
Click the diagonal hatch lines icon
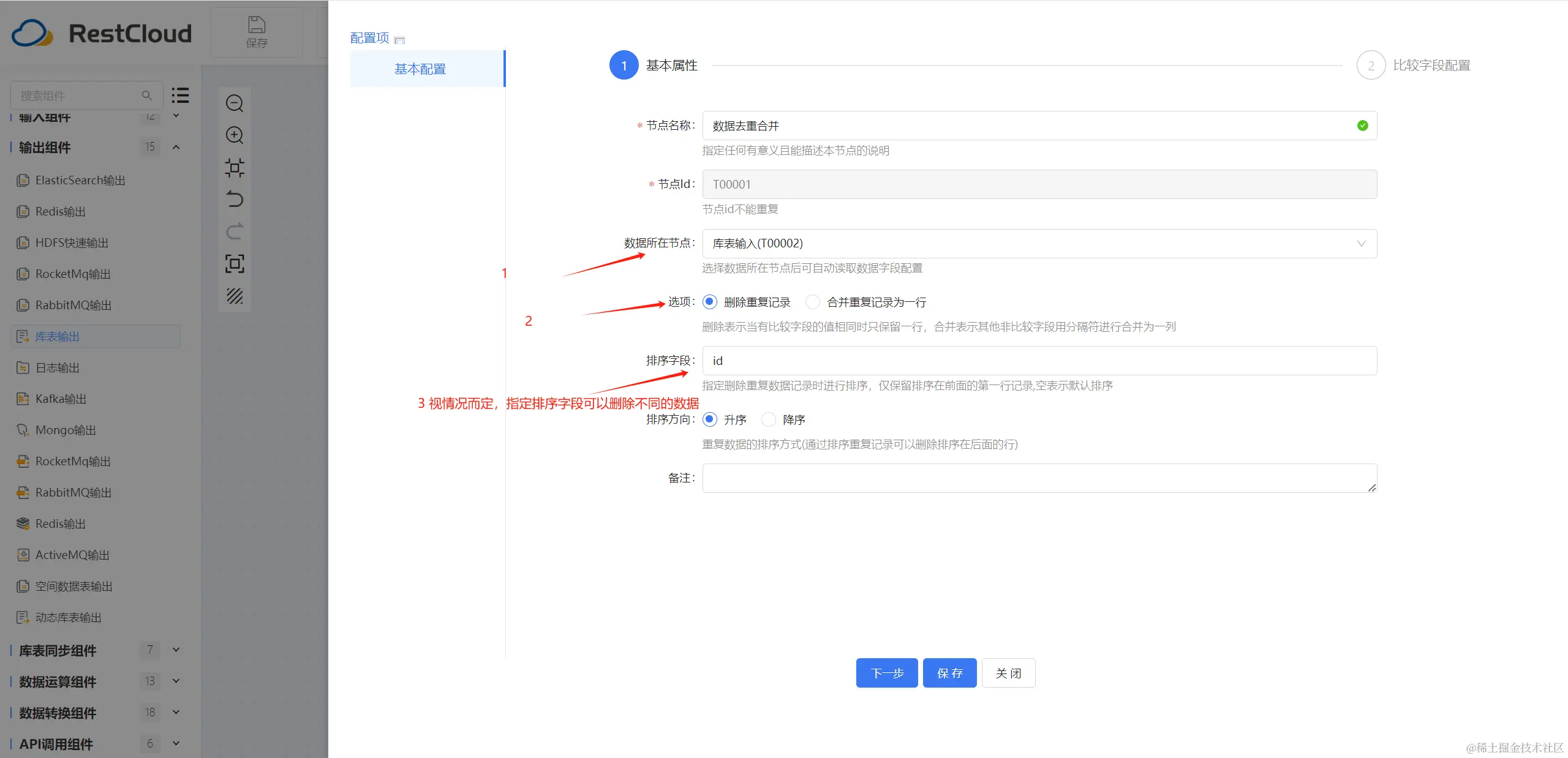[235, 296]
